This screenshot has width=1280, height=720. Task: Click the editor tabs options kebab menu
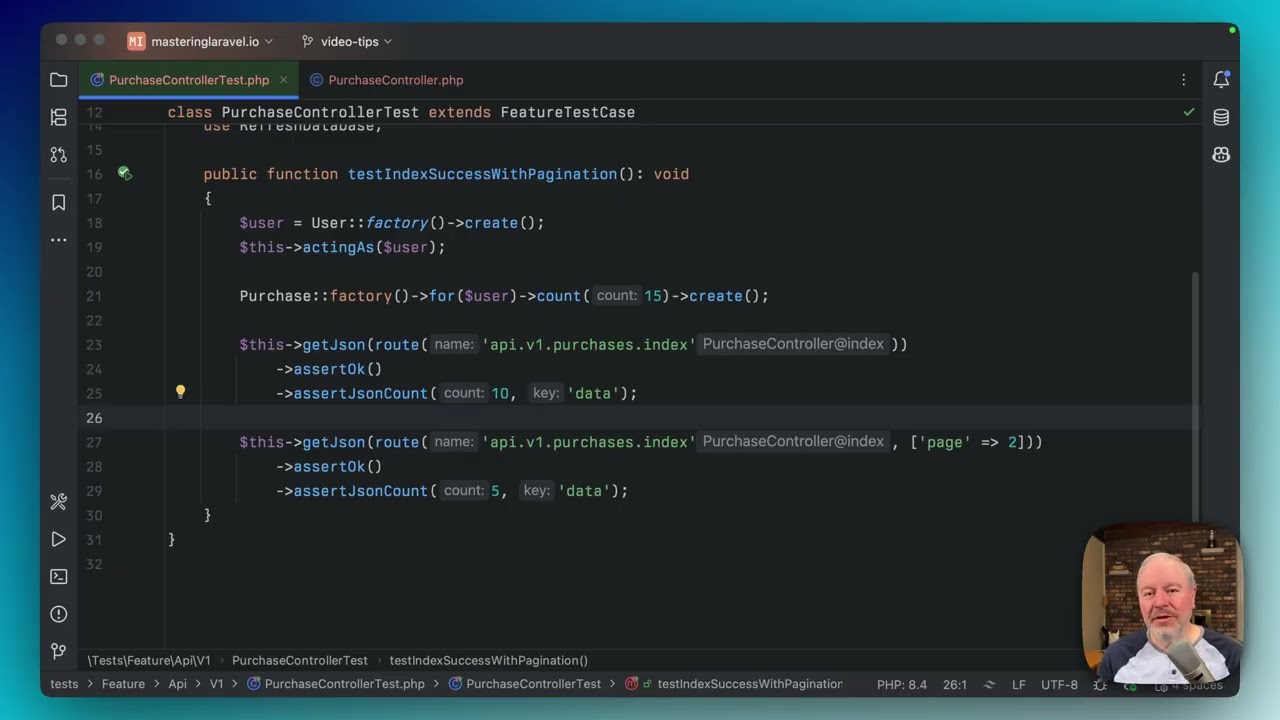pyautogui.click(x=1184, y=80)
